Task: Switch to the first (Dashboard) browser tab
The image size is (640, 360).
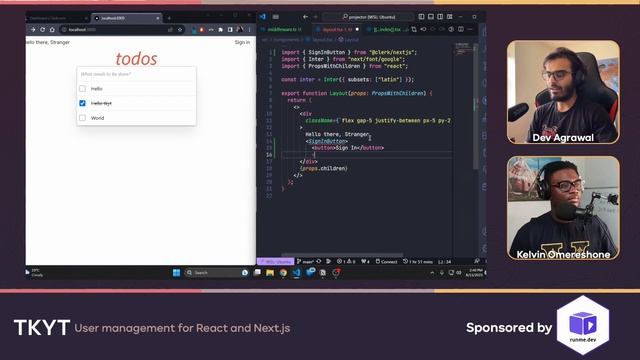Action: coord(57,18)
